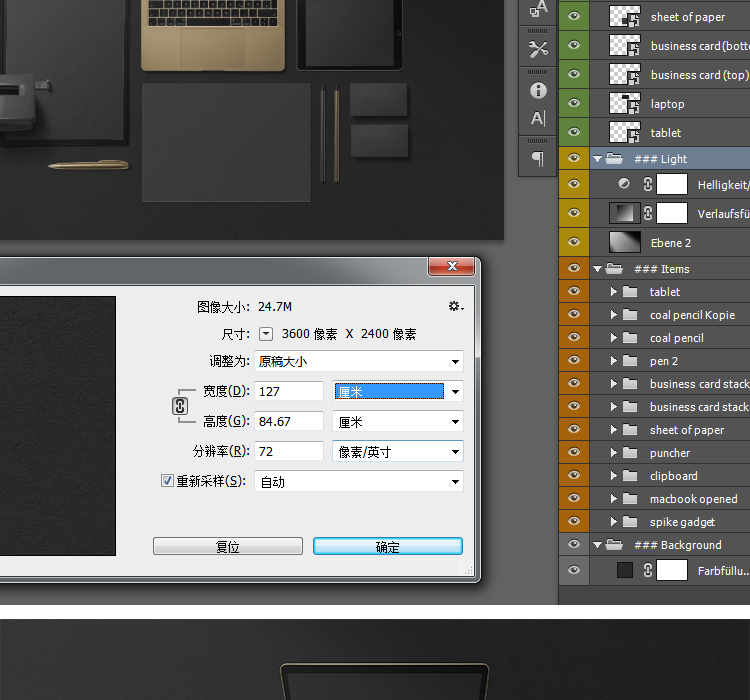Click the Helligkeit adjustment layer icon

[x=624, y=184]
